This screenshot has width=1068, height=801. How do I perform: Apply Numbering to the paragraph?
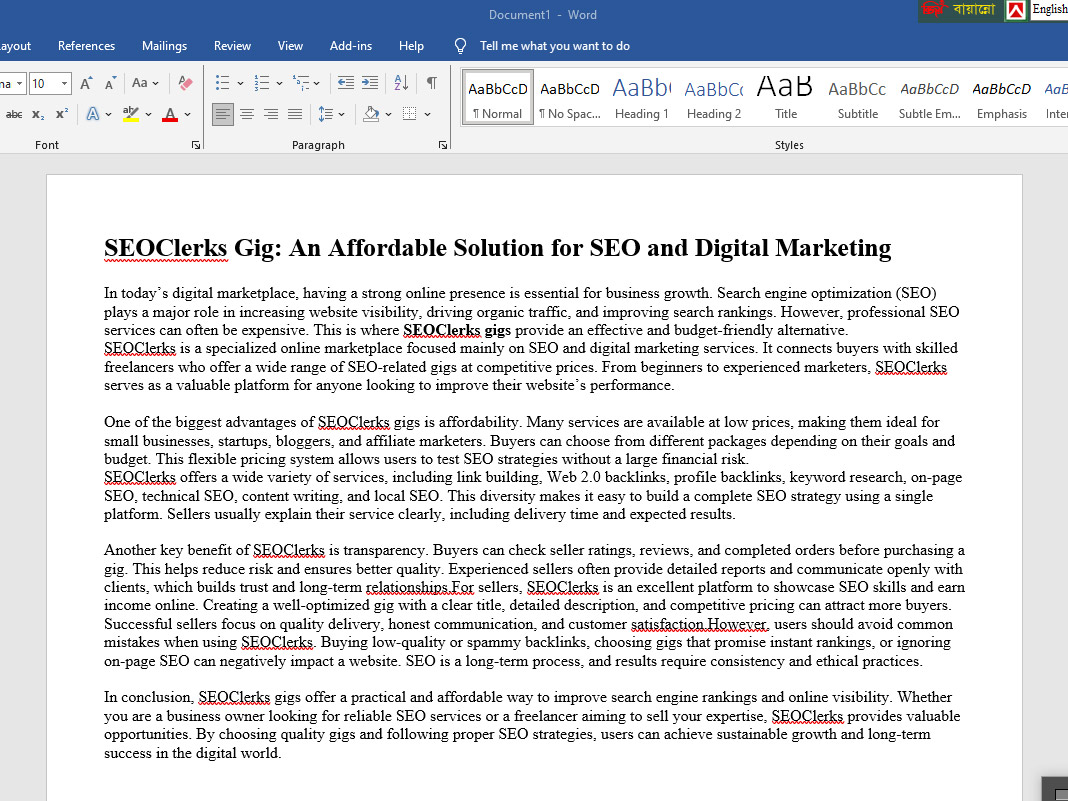[x=262, y=83]
